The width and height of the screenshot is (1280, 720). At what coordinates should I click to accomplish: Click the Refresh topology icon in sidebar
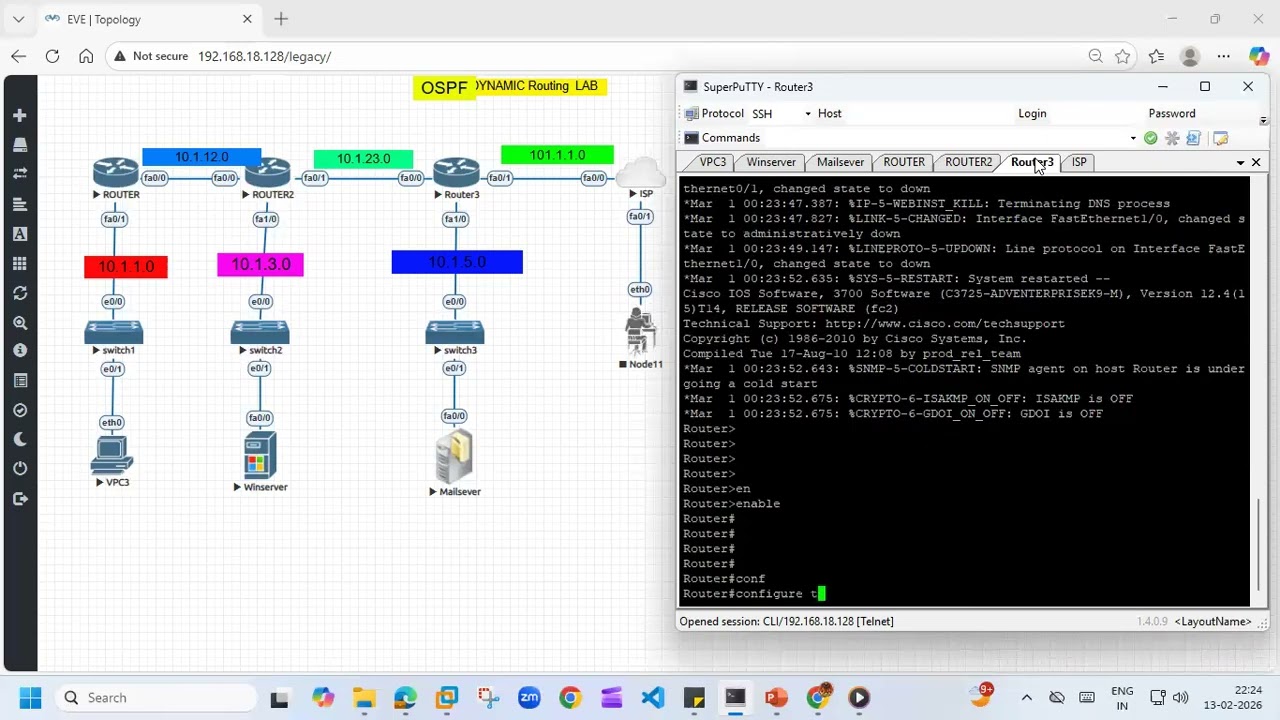(x=19, y=293)
